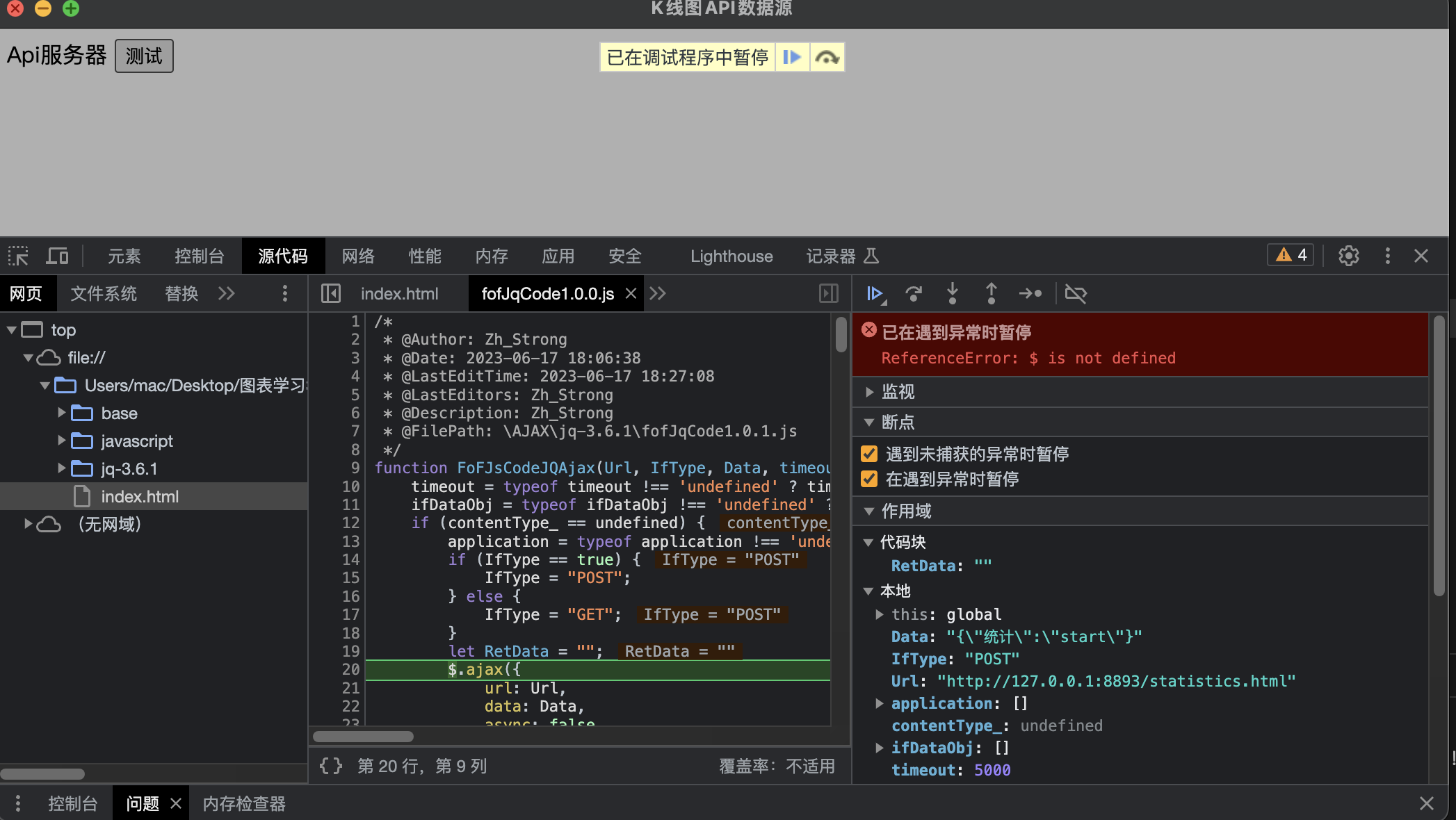The image size is (1456, 820).
Task: Expand the ifDataObj array variable
Action: click(x=880, y=748)
